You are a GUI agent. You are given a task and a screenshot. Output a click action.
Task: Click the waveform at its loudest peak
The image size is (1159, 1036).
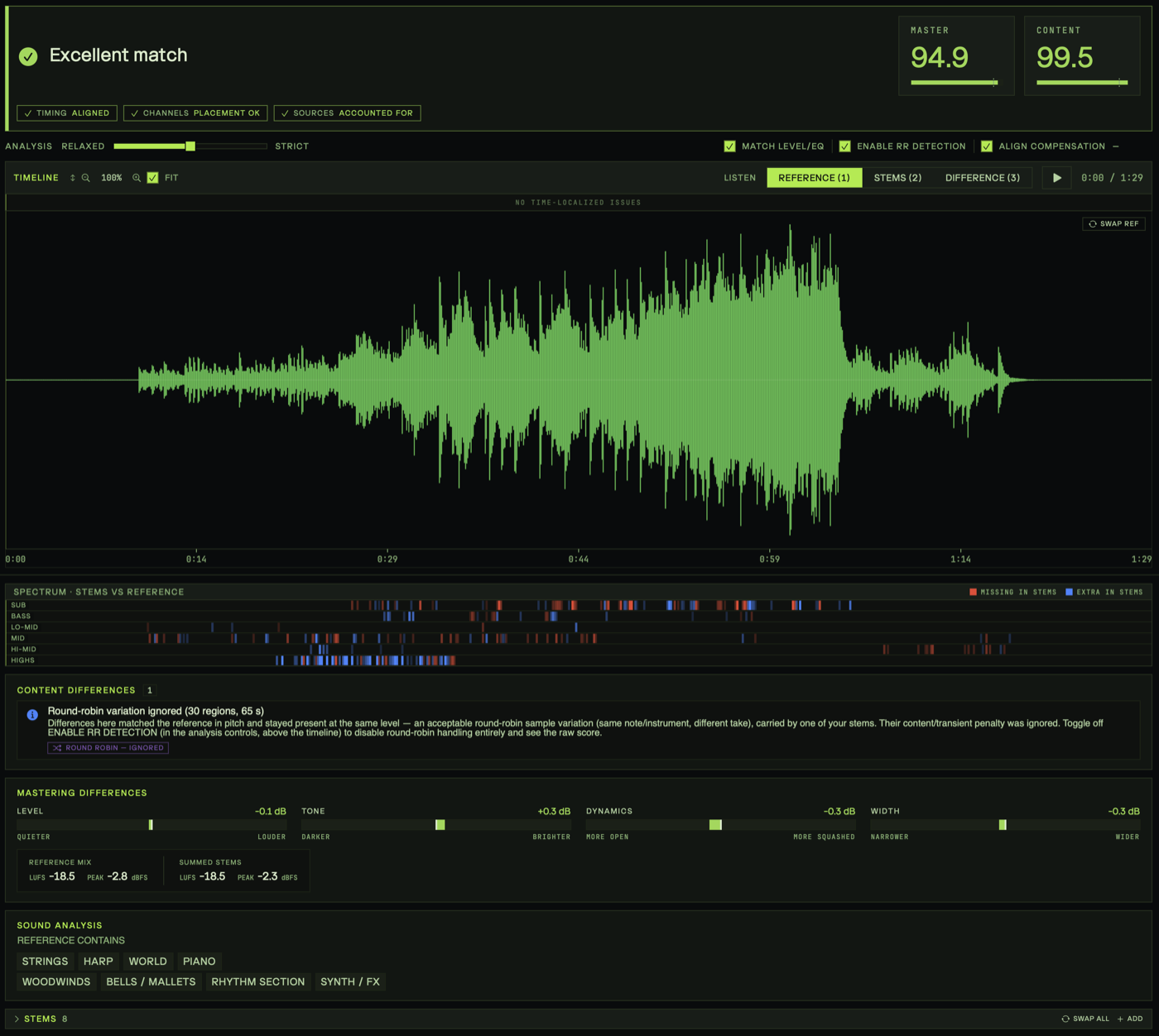(x=790, y=379)
